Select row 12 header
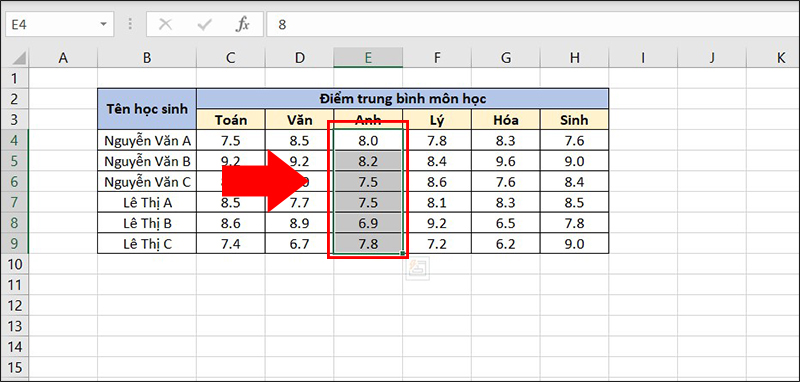Image resolution: width=800 pixels, height=382 pixels. click(x=14, y=305)
